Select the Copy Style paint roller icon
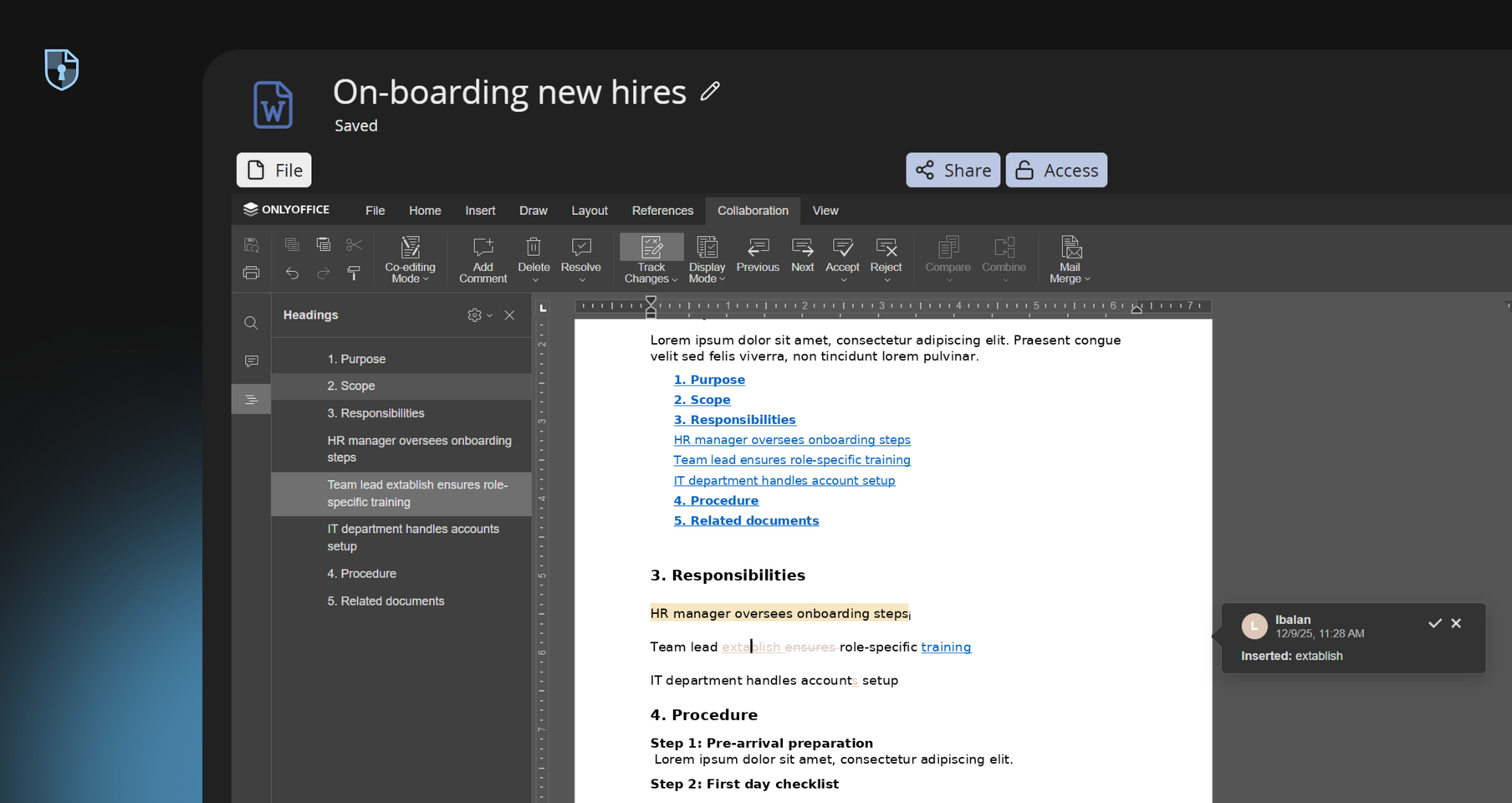 354,273
